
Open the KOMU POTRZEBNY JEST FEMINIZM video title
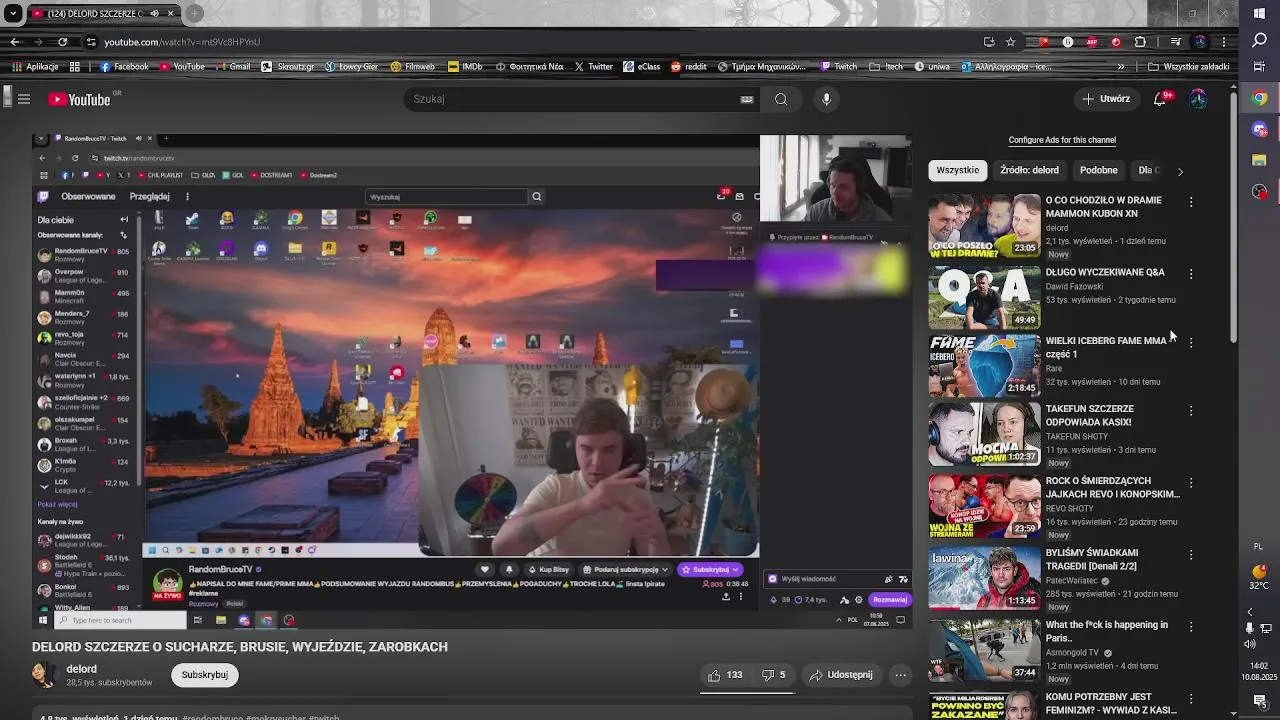pos(1111,703)
